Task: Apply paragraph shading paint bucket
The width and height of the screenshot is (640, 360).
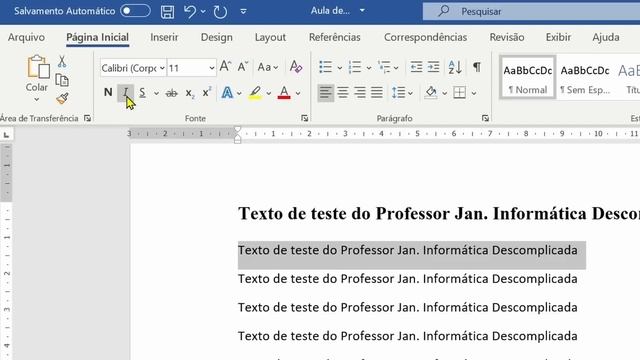Action: 431,93
